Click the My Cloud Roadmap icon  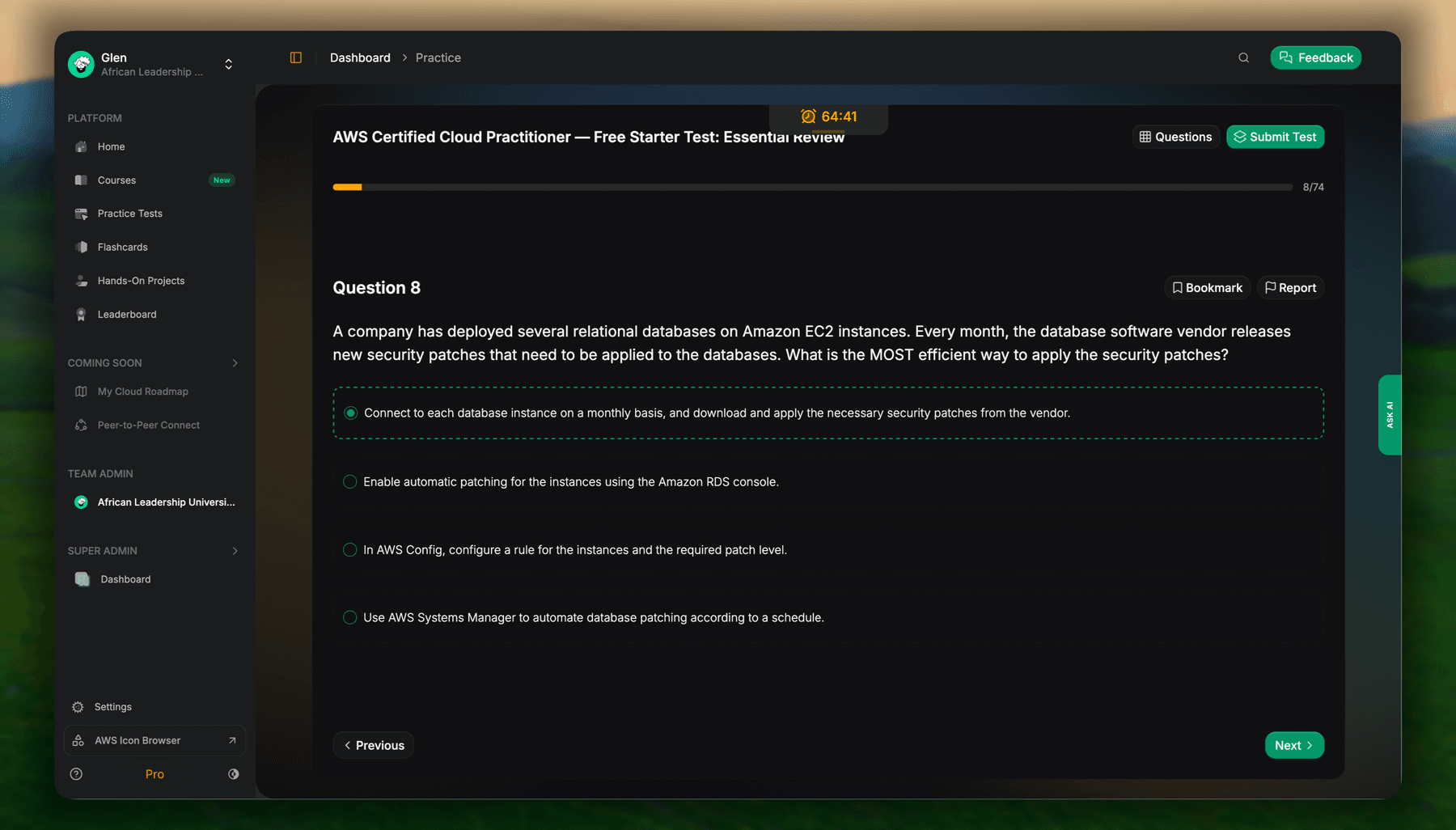click(81, 392)
